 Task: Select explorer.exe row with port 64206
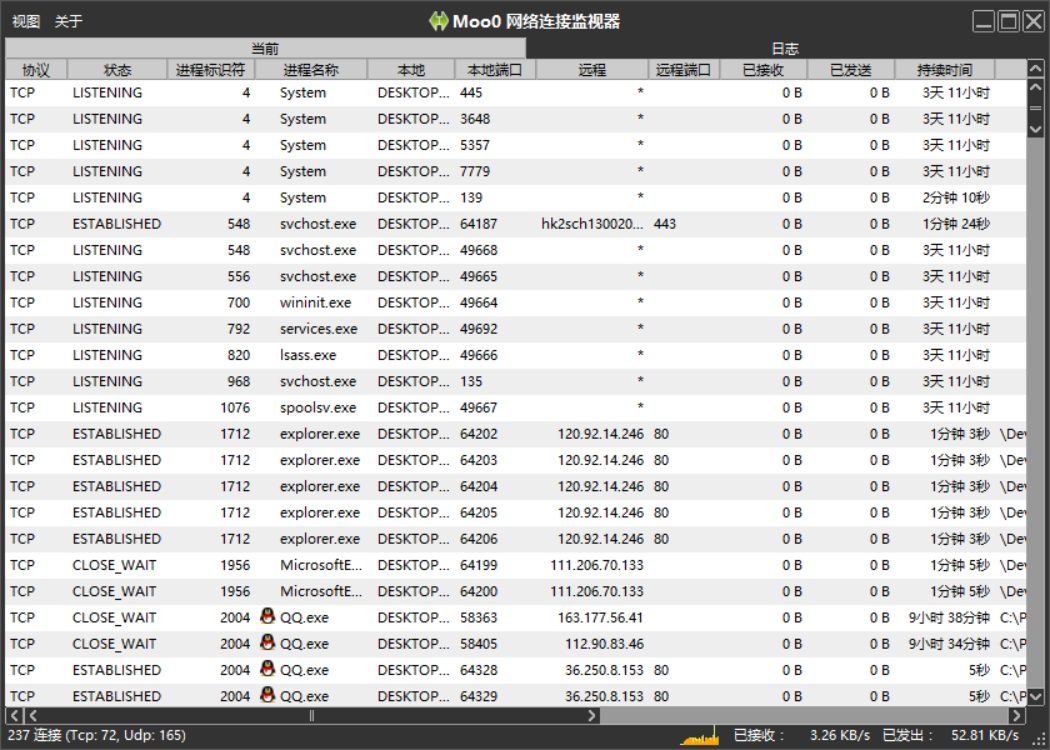[516, 538]
